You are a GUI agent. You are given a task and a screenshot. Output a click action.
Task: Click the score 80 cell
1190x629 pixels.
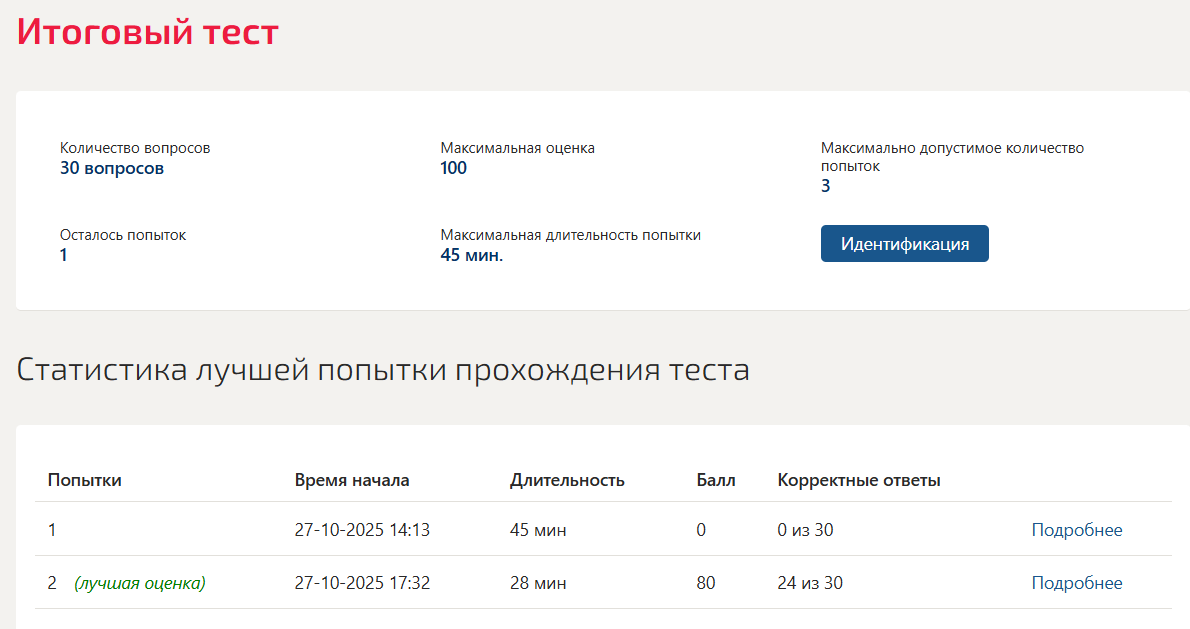tap(706, 583)
